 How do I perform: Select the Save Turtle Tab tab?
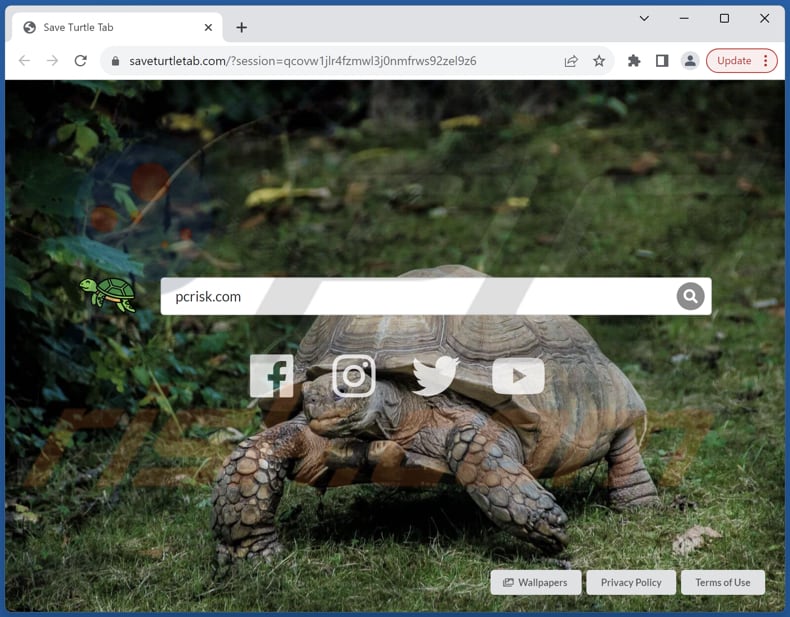point(117,27)
